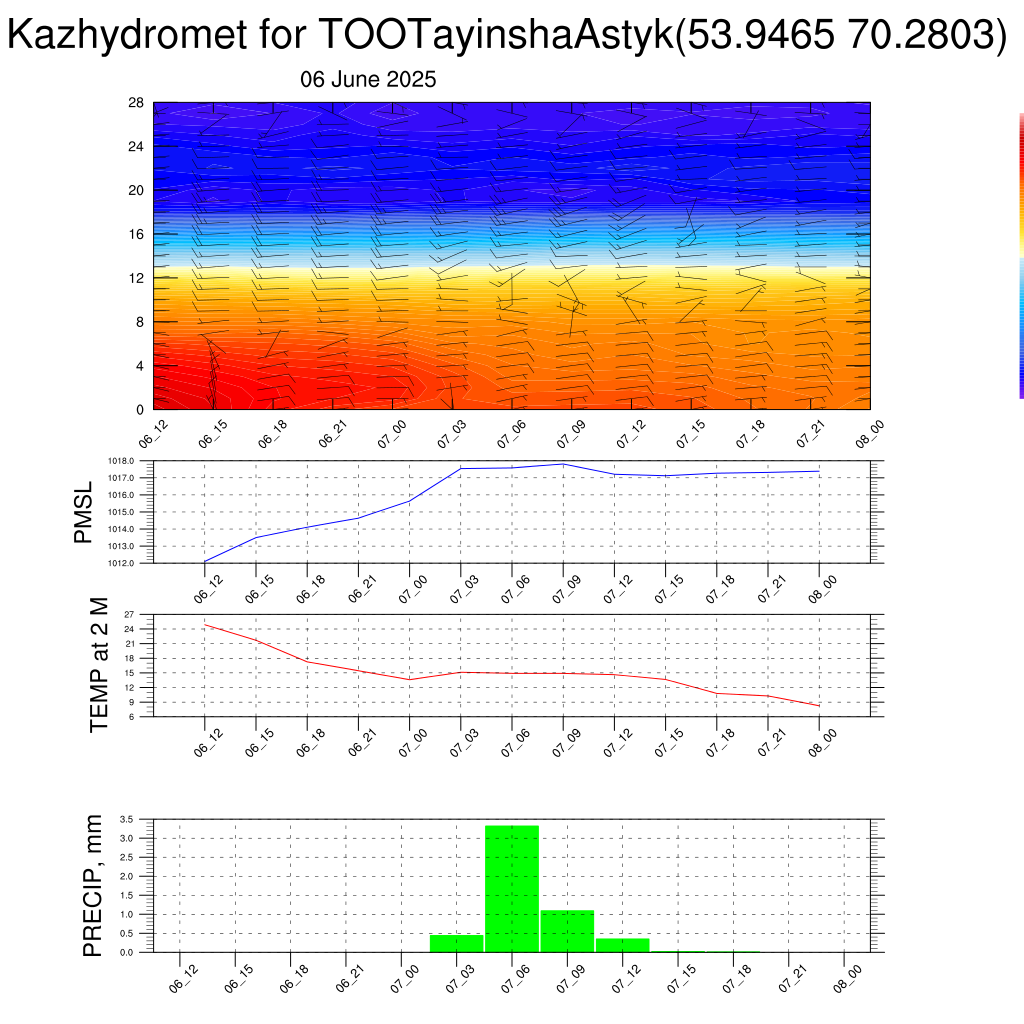
Task: Click the 27 value on TEMP axis
Action: tap(129, 615)
